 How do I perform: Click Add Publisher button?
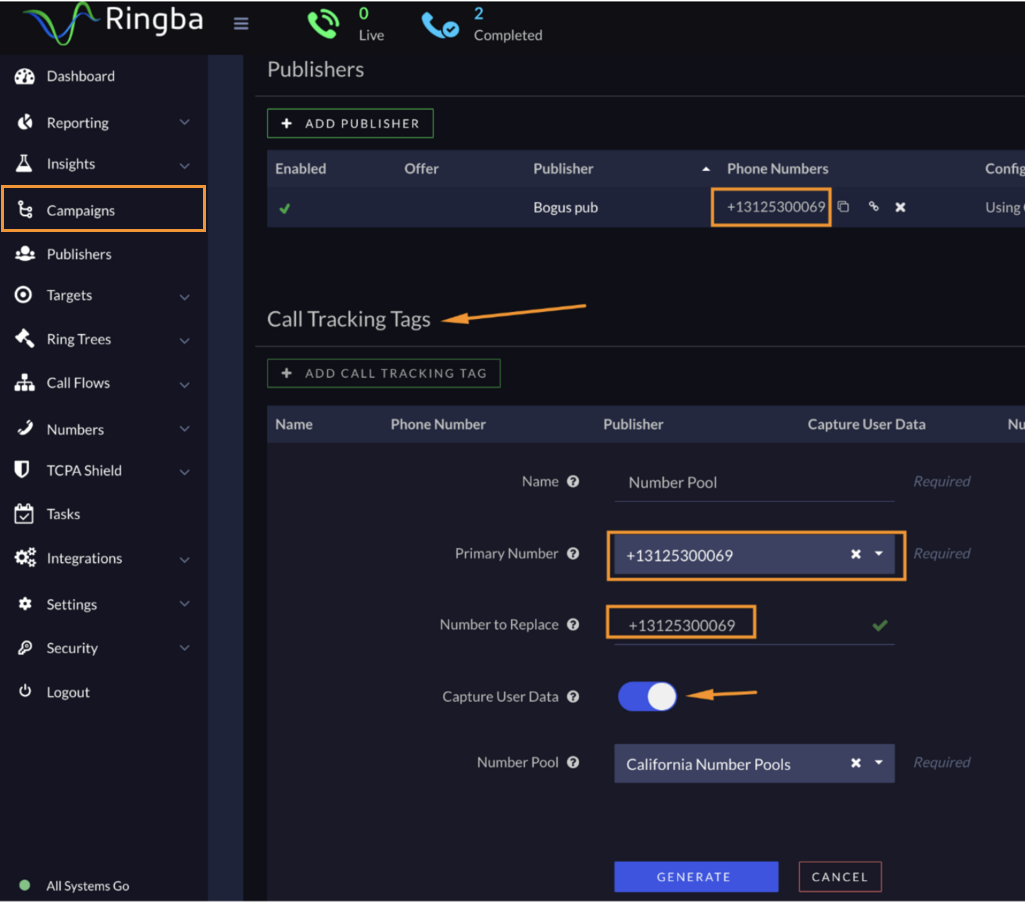350,124
